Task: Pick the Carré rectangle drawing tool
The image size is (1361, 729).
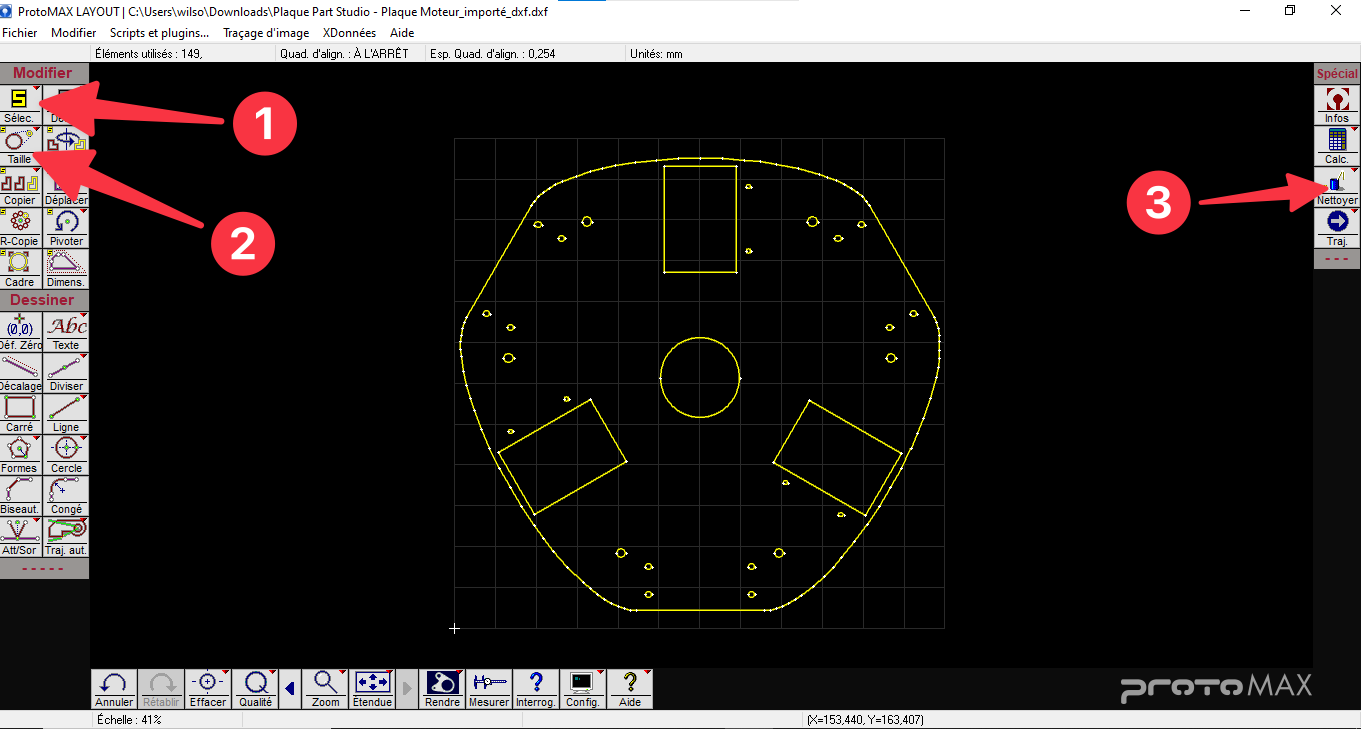Action: tap(22, 414)
